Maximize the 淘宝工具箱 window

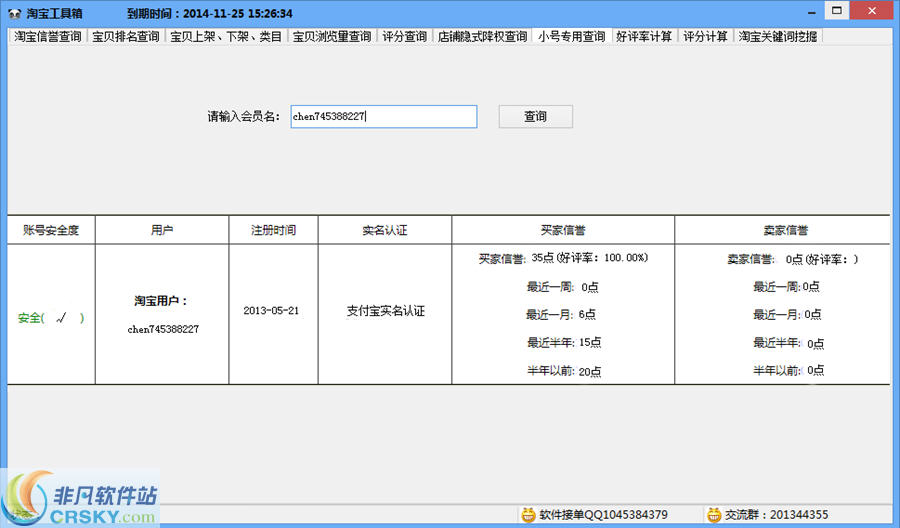[x=837, y=10]
